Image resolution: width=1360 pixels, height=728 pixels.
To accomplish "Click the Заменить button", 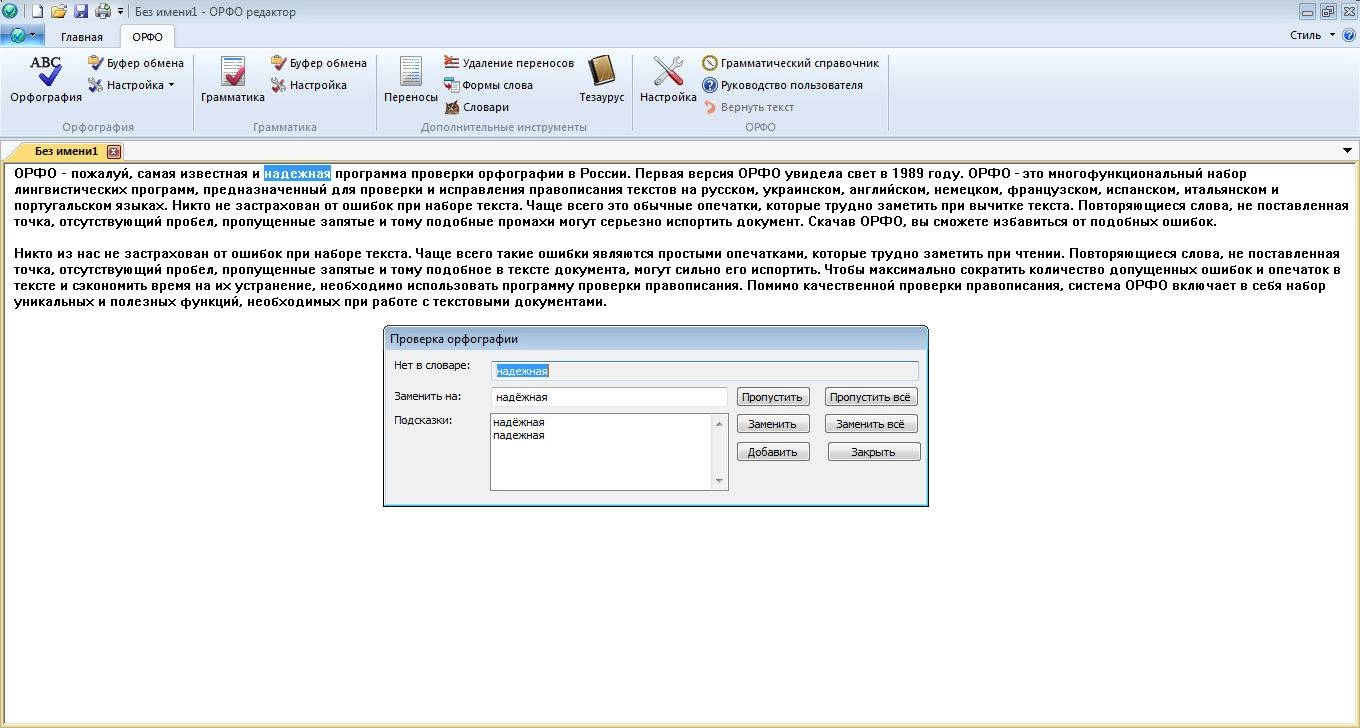I will (x=772, y=424).
